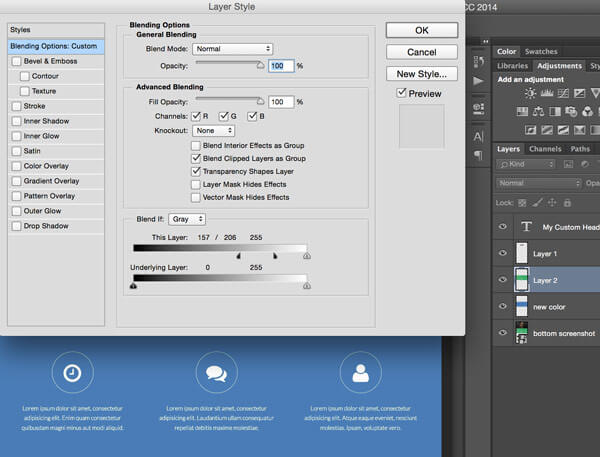Image resolution: width=600 pixels, height=457 pixels.
Task: Switch to the Swatches tab
Action: pos(541,51)
